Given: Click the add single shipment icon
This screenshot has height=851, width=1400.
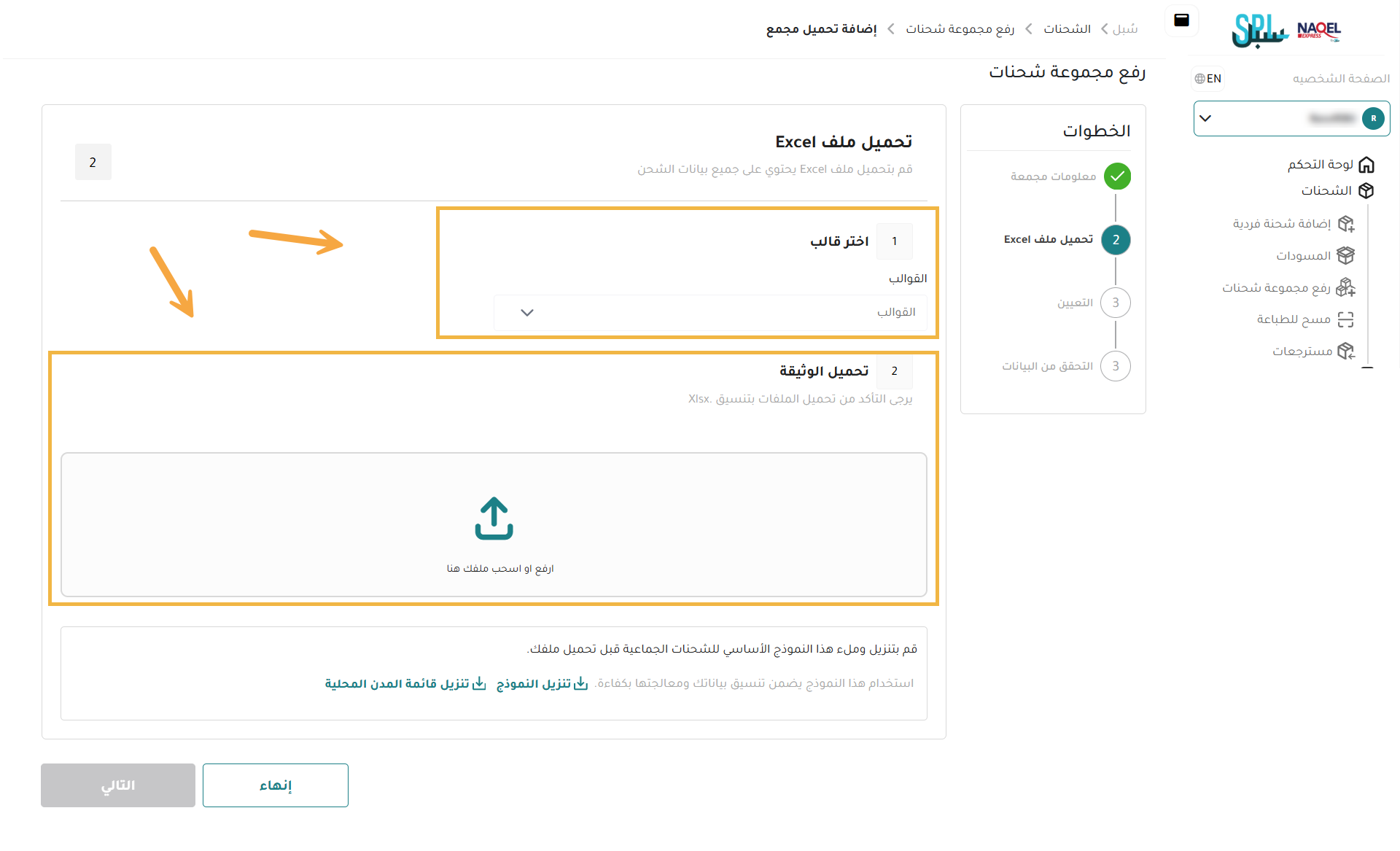Looking at the screenshot, I should click(1346, 224).
